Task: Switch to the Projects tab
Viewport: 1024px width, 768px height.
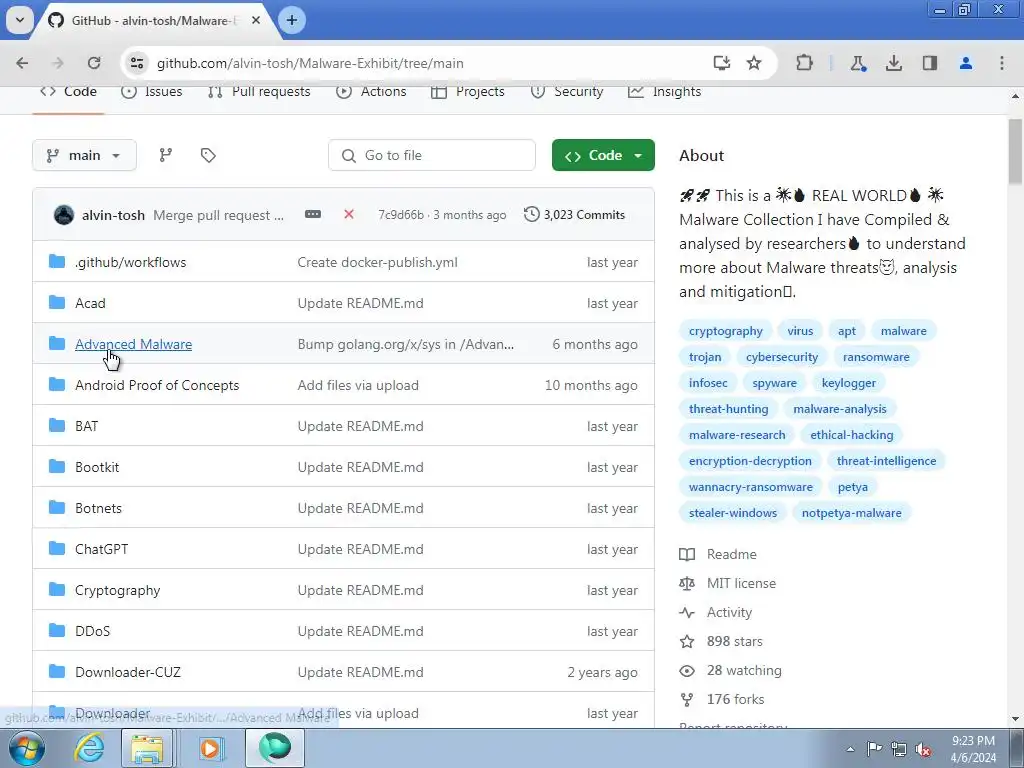Action: tap(468, 92)
